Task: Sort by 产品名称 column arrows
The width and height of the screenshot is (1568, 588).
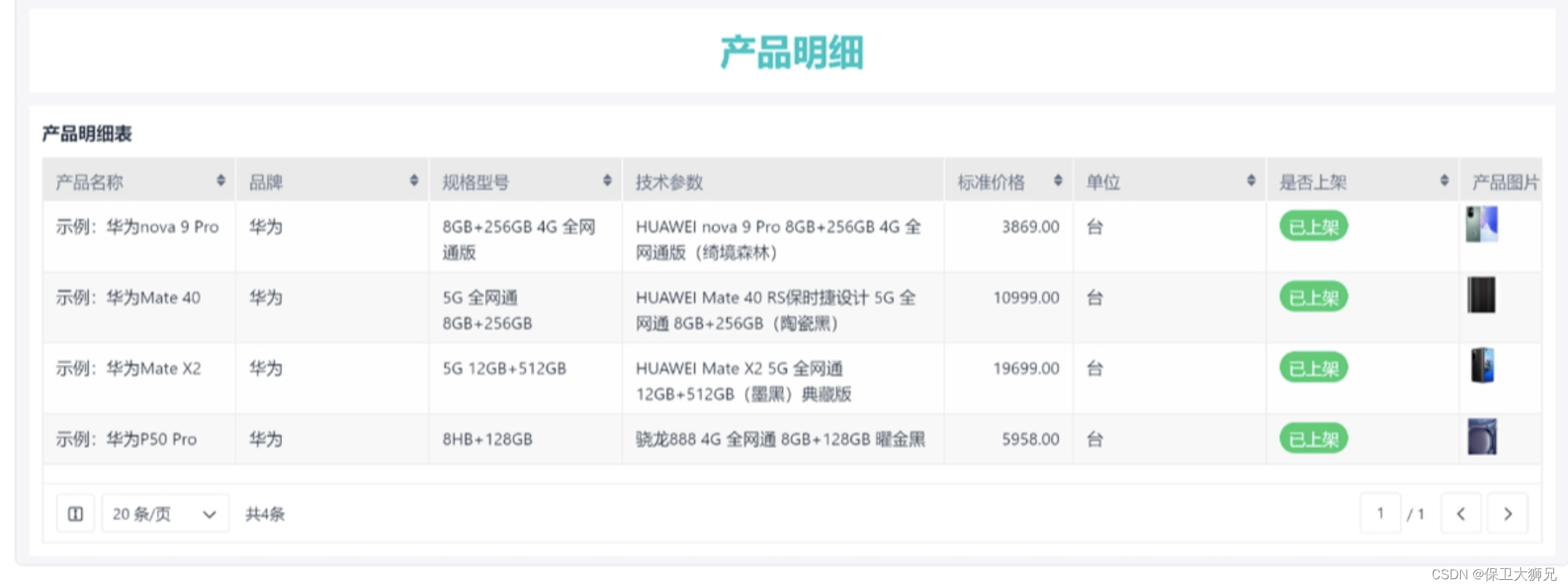Action: pos(220,181)
